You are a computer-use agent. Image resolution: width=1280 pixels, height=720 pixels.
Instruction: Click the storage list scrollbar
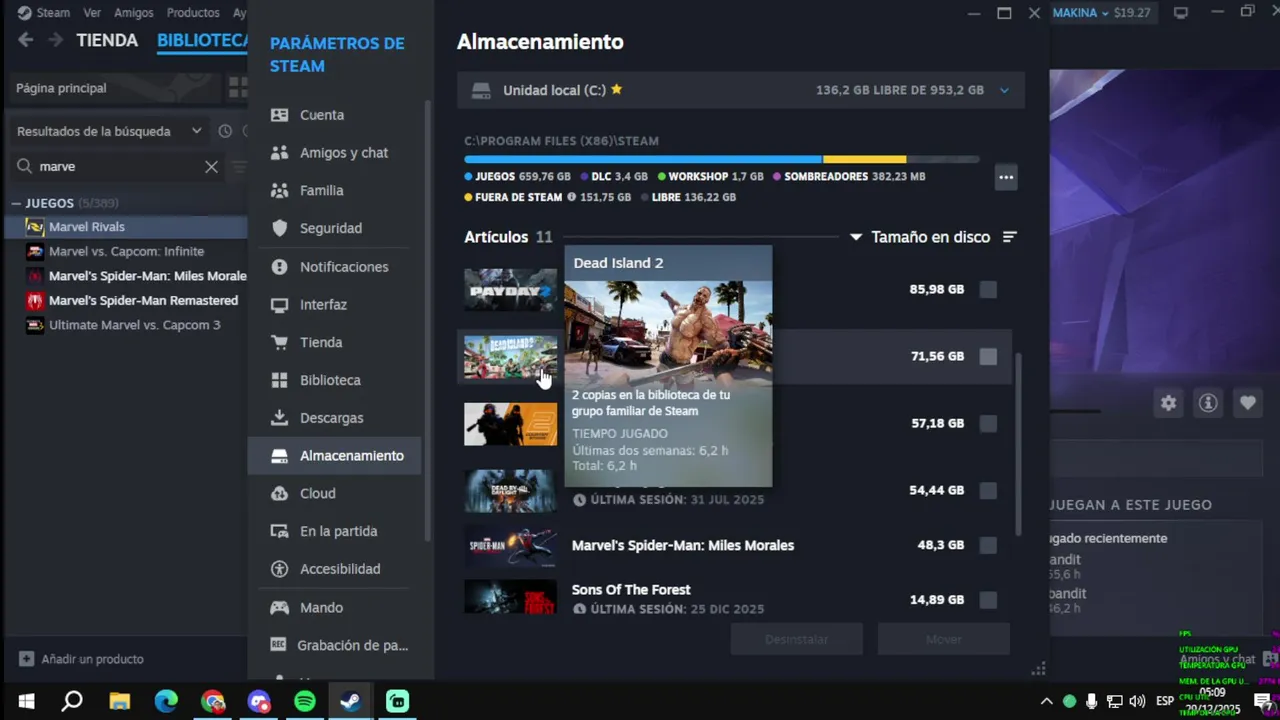pyautogui.click(x=1018, y=443)
